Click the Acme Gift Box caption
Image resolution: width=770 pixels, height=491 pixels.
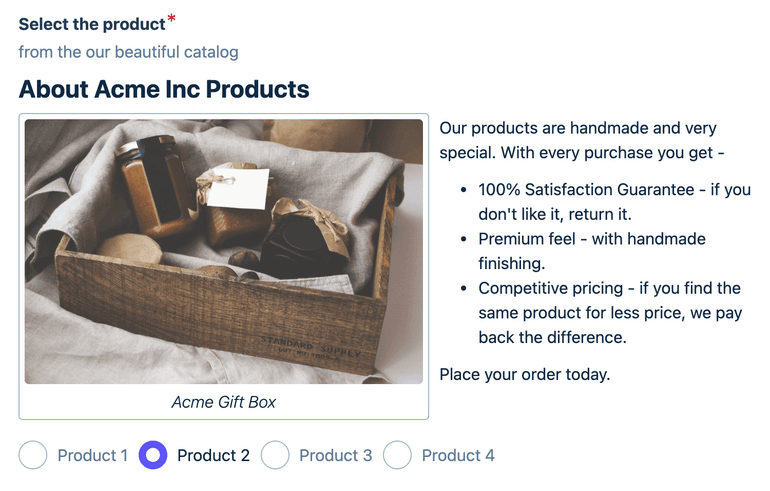coord(224,402)
